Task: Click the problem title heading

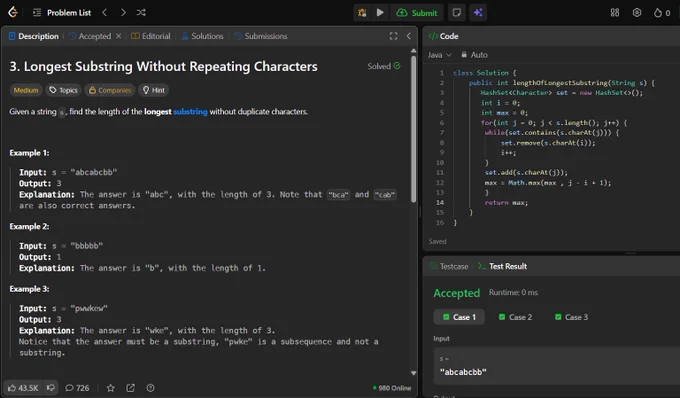Action: (x=163, y=66)
